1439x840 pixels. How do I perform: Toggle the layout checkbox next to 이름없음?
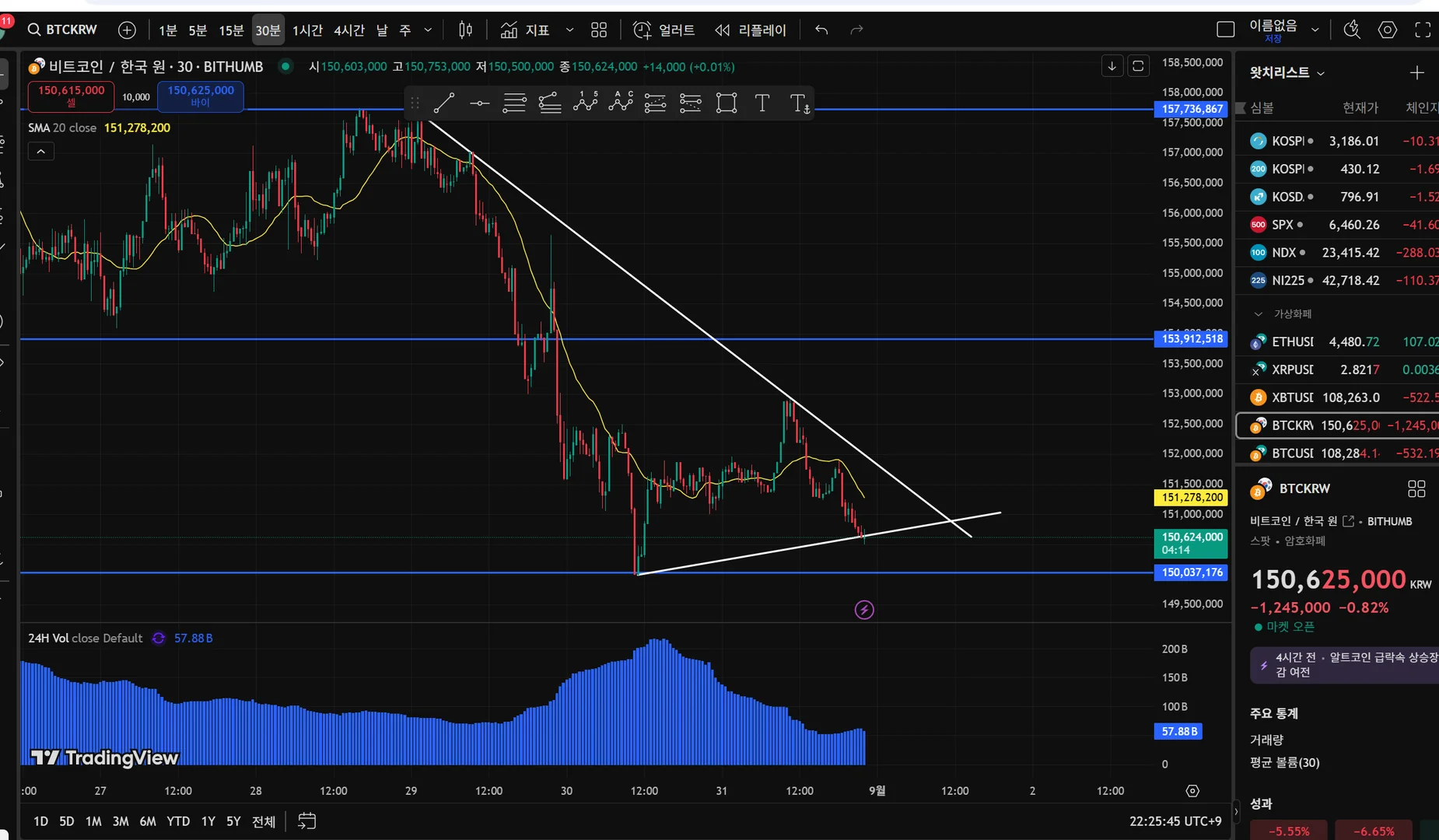point(1226,30)
